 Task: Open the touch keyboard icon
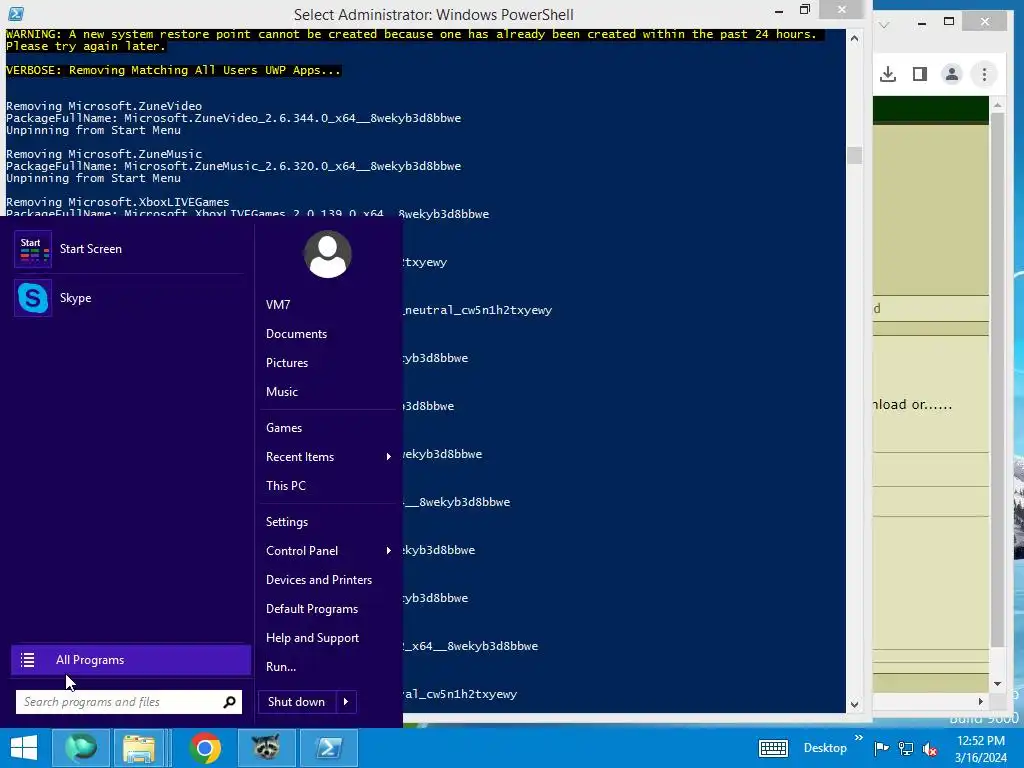pos(773,748)
